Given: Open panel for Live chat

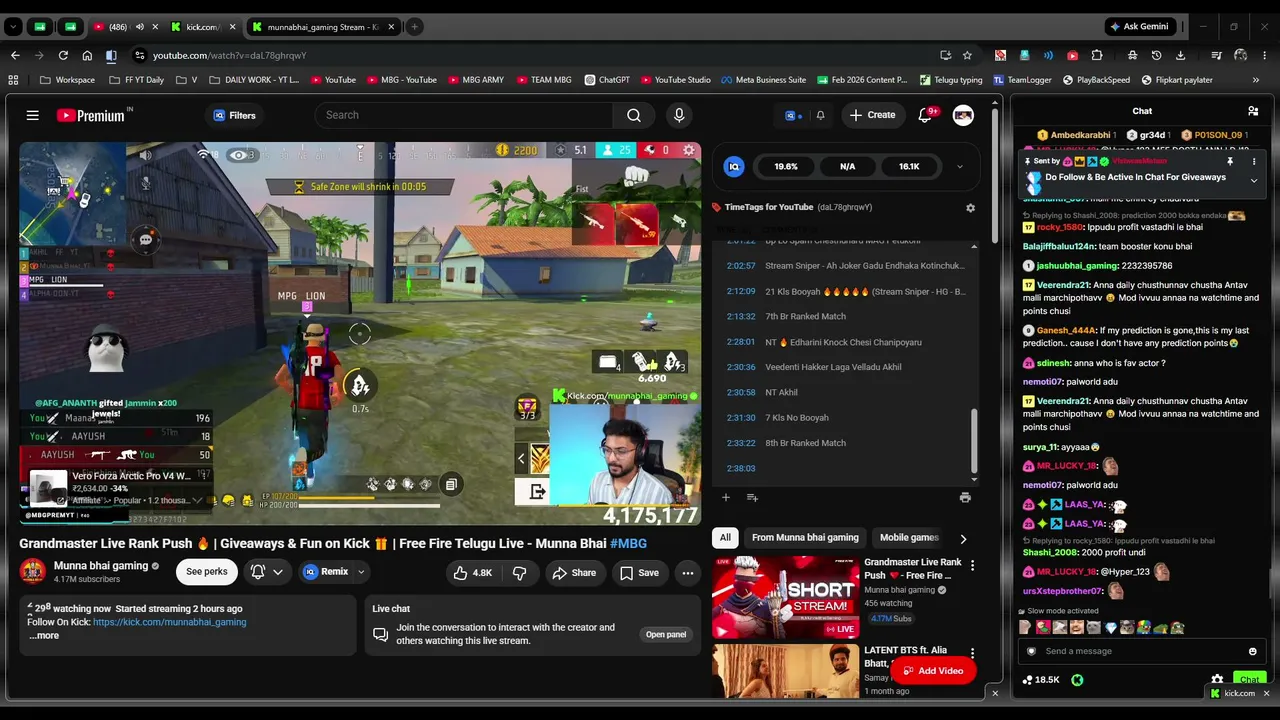Looking at the screenshot, I should tap(666, 634).
